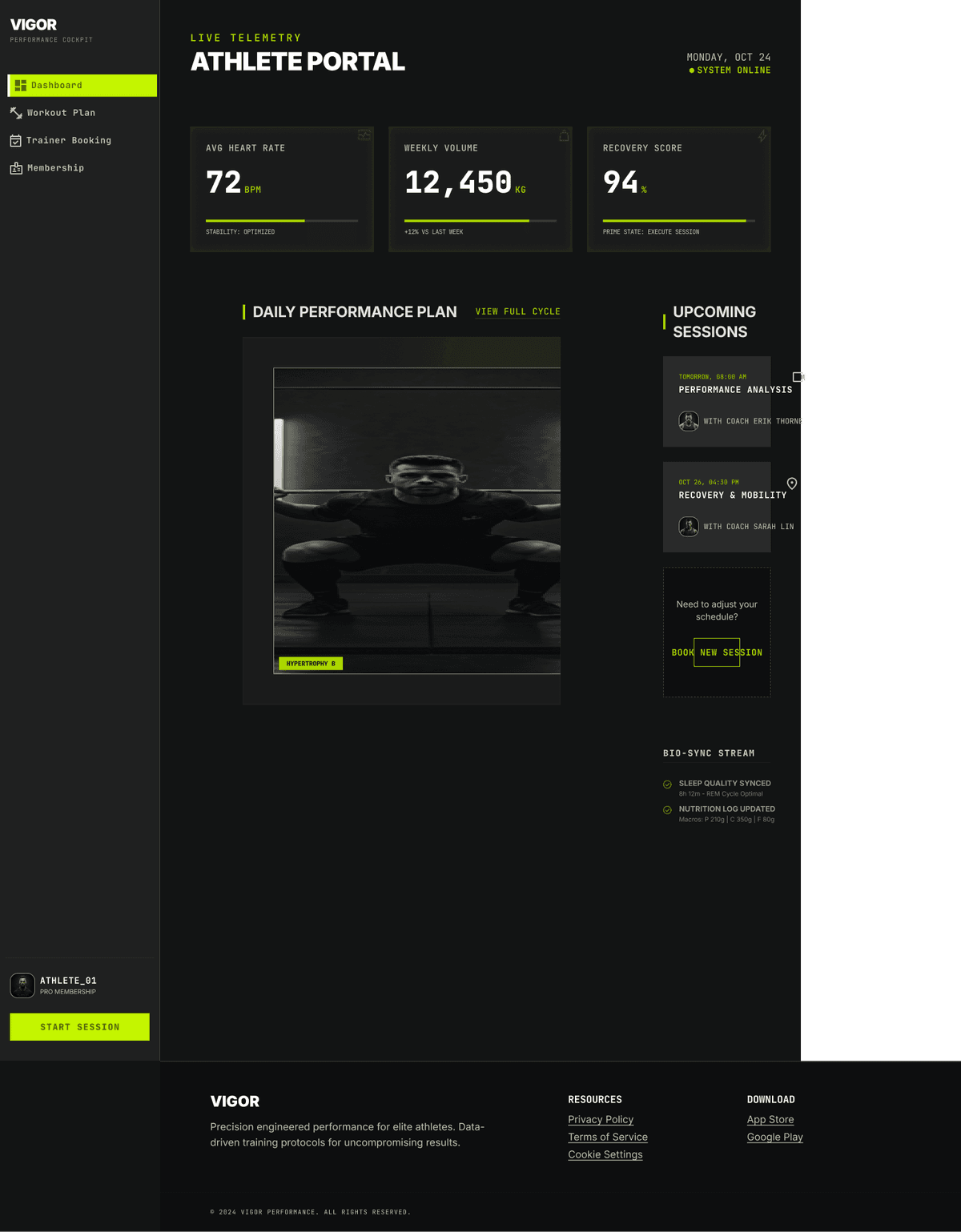Image resolution: width=961 pixels, height=1232 pixels.
Task: Click the ATHLETE_01 profile avatar
Action: [22, 985]
